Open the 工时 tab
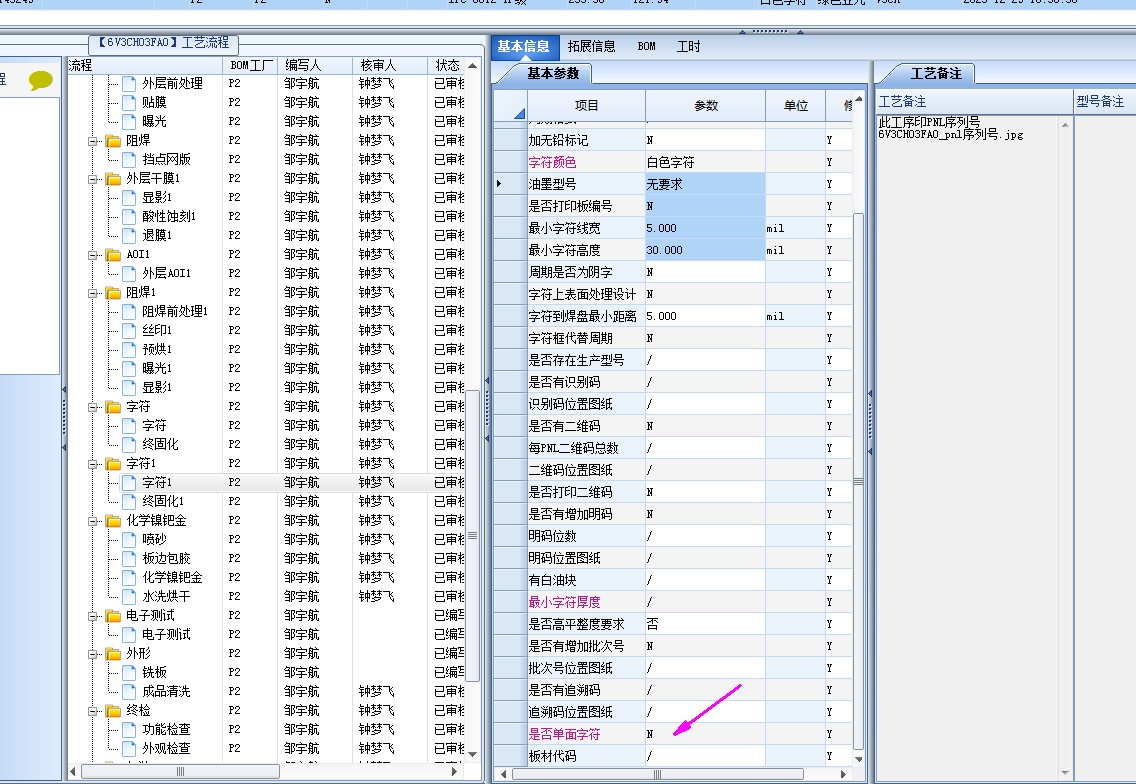The width and height of the screenshot is (1136, 784). [688, 46]
